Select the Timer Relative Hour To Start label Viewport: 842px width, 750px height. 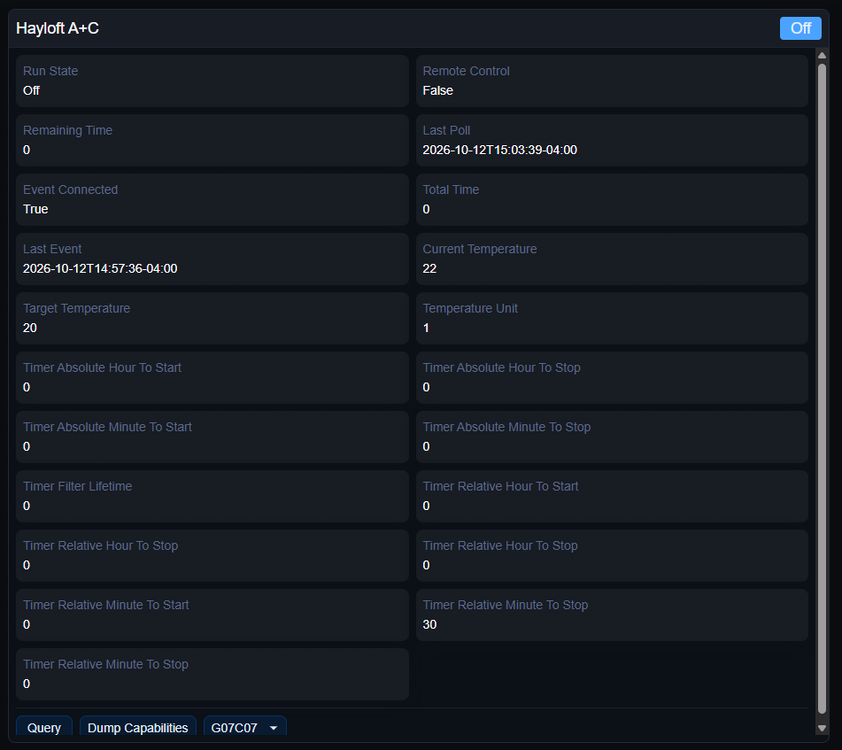pos(500,486)
